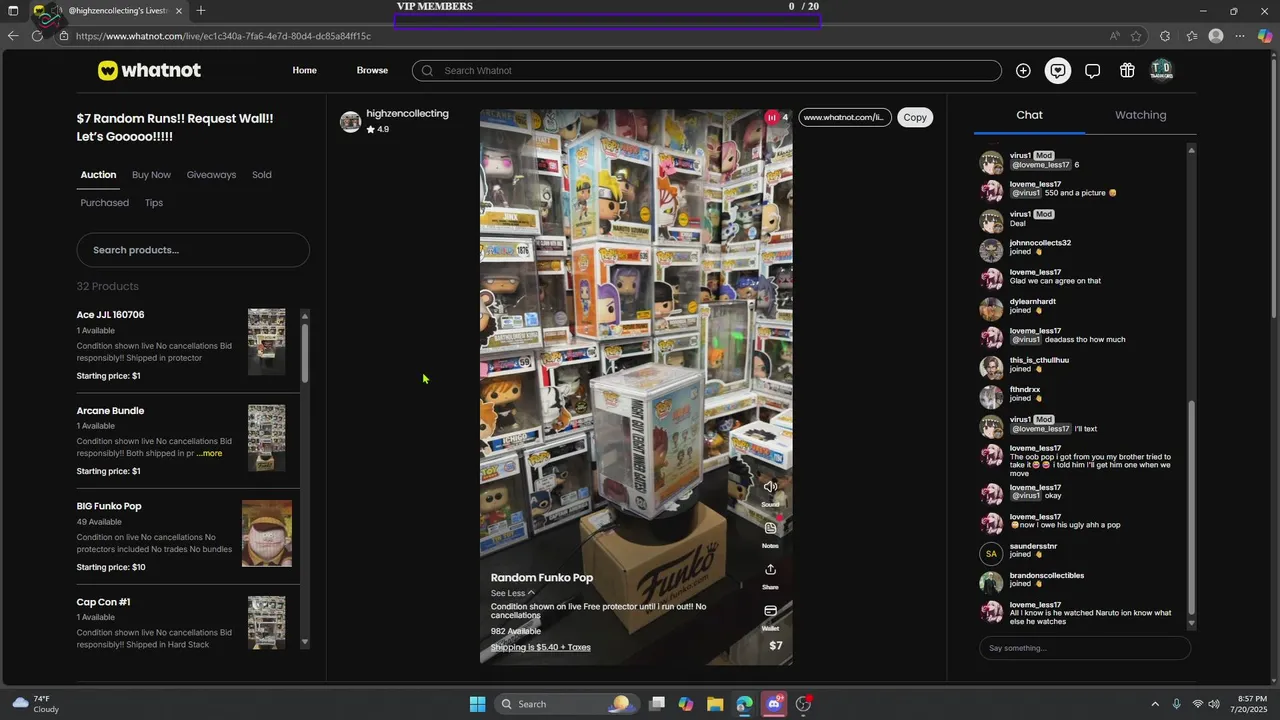The width and height of the screenshot is (1280, 720).
Task: Click the $7 price on the stream
Action: coord(775,645)
